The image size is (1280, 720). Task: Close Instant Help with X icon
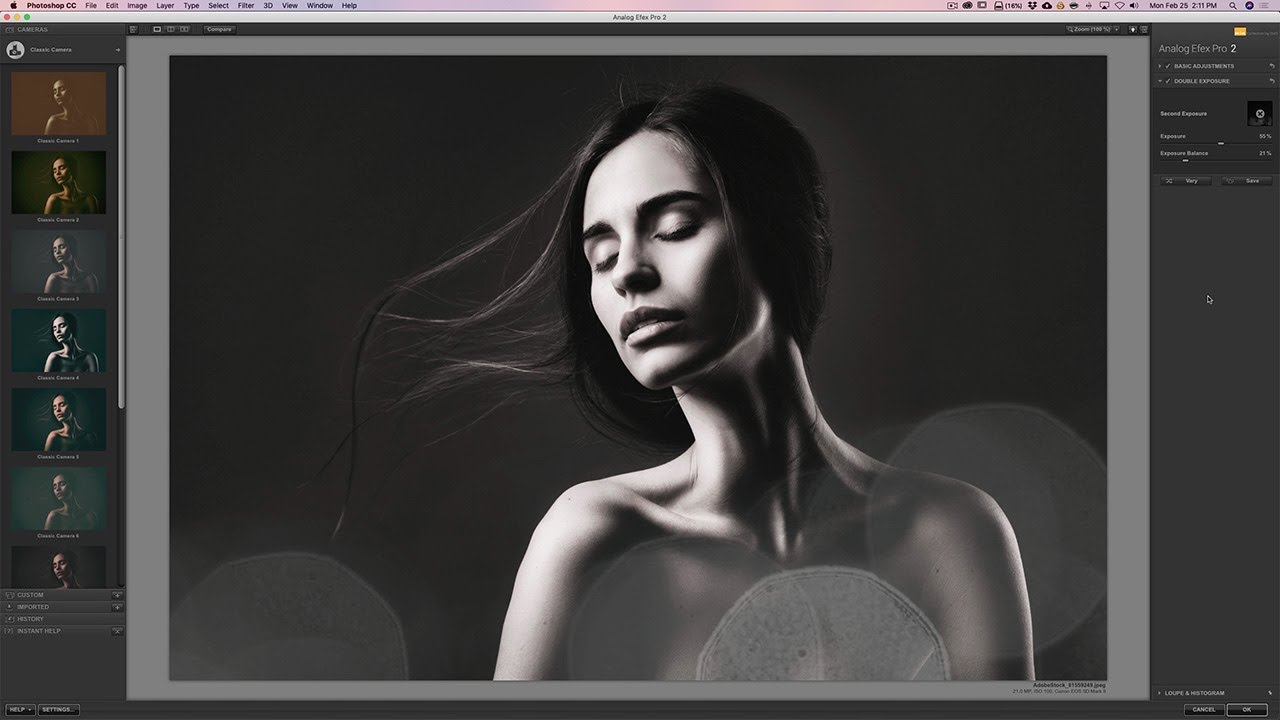[x=117, y=631]
